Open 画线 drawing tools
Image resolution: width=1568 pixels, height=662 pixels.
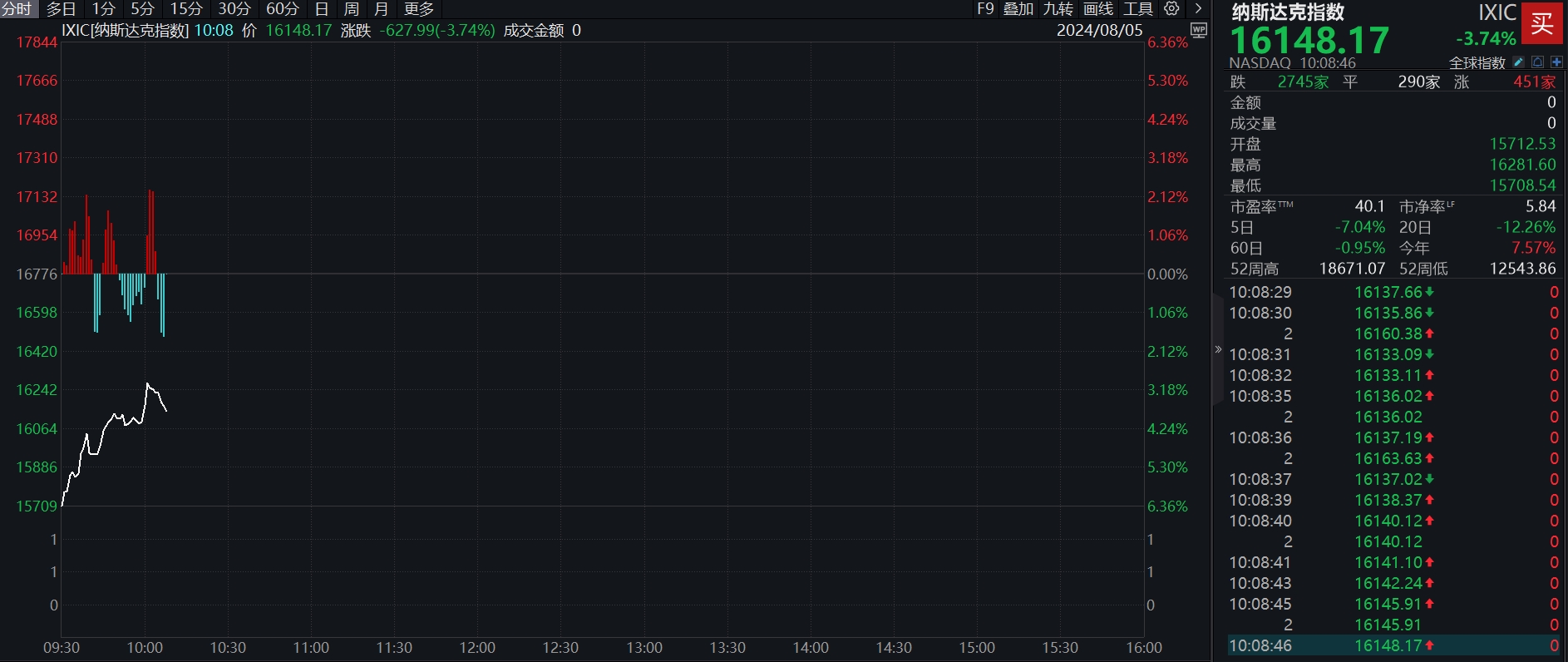1098,9
